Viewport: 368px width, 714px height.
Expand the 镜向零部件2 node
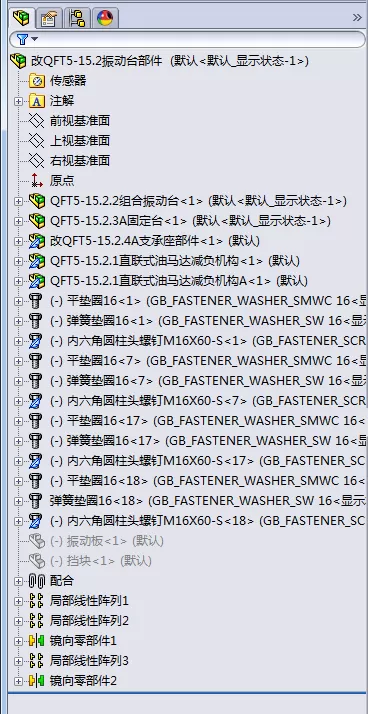(x=18, y=681)
